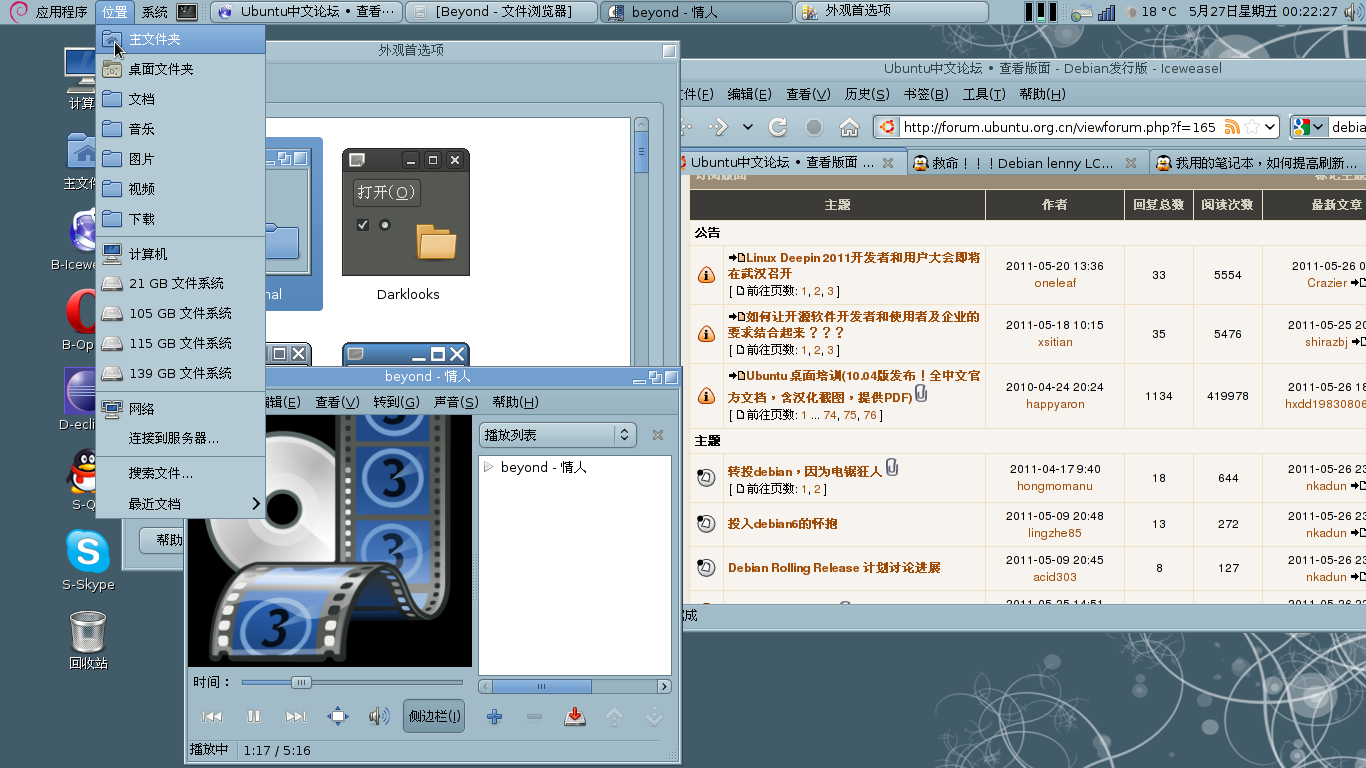Reload the page in Iceweasel

[x=778, y=127]
